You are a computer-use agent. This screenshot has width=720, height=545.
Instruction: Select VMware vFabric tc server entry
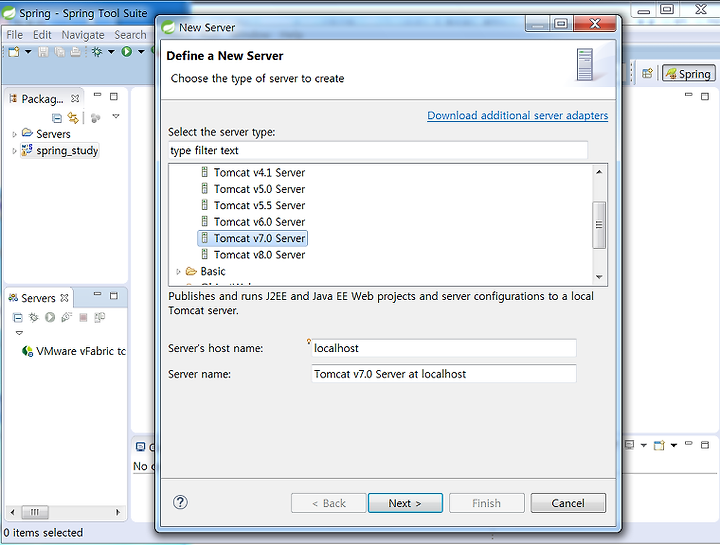tap(73, 351)
